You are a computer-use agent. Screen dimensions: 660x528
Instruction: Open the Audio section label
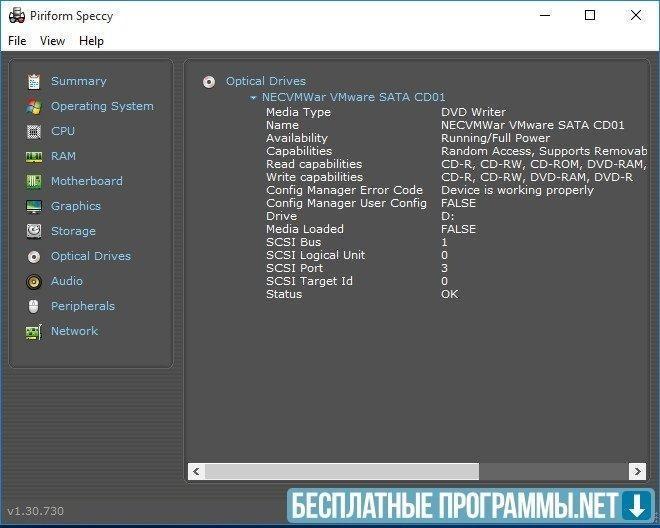(x=67, y=281)
